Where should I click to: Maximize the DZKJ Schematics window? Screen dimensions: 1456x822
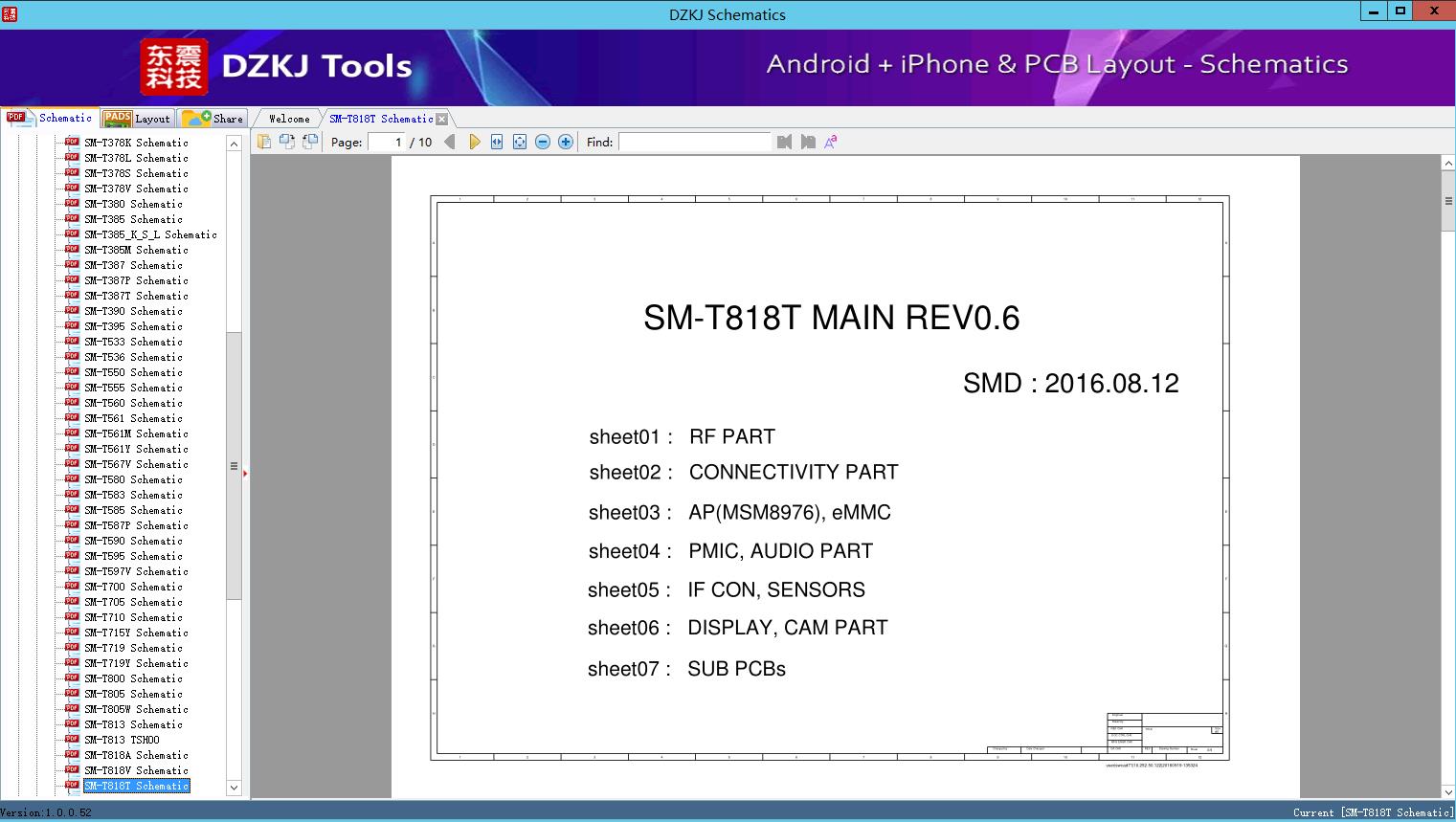pos(1400,11)
